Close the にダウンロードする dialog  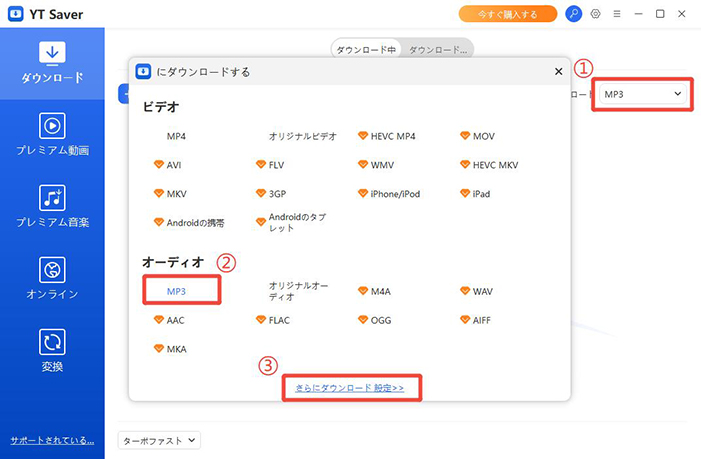coord(558,72)
